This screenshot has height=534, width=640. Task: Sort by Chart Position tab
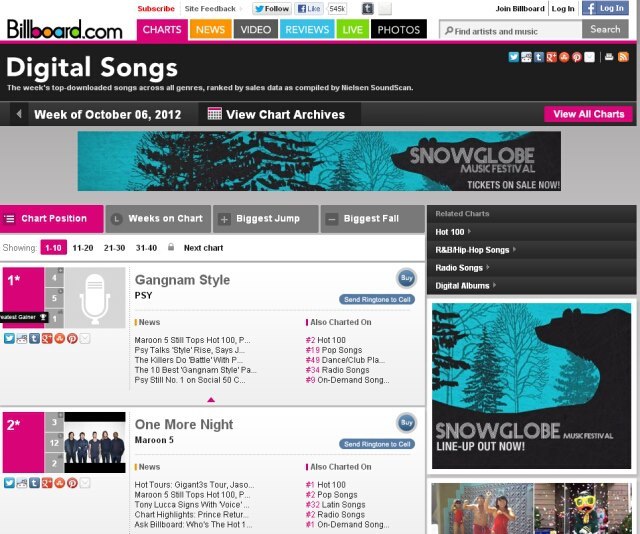pyautogui.click(x=52, y=219)
